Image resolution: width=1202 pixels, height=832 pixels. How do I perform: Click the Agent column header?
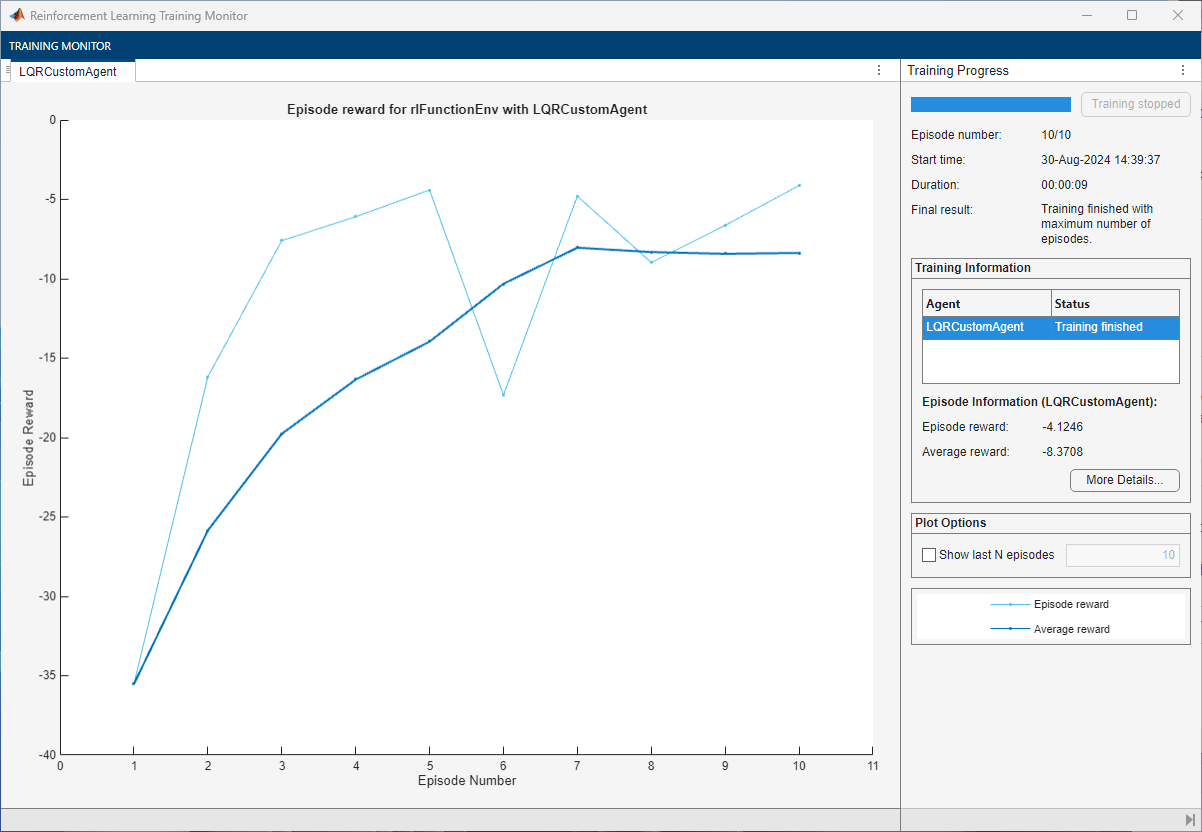coord(987,303)
